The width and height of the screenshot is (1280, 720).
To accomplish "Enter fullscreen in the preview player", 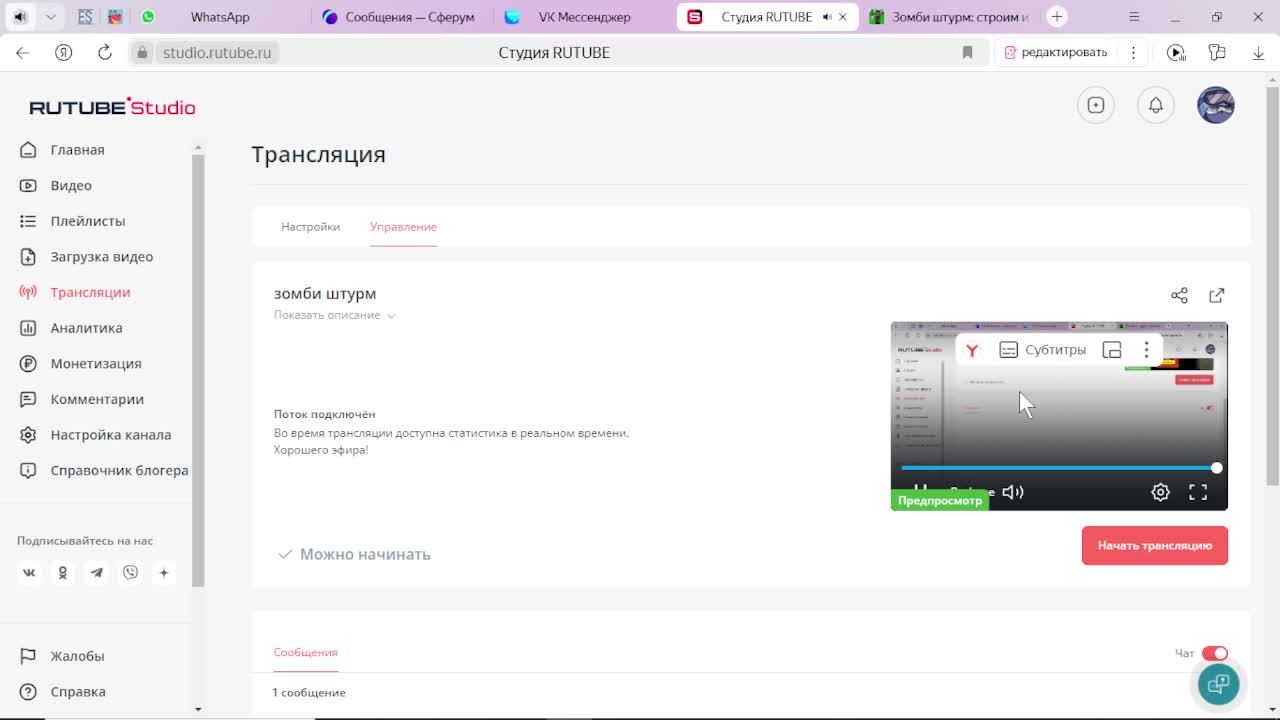I will [x=1198, y=492].
